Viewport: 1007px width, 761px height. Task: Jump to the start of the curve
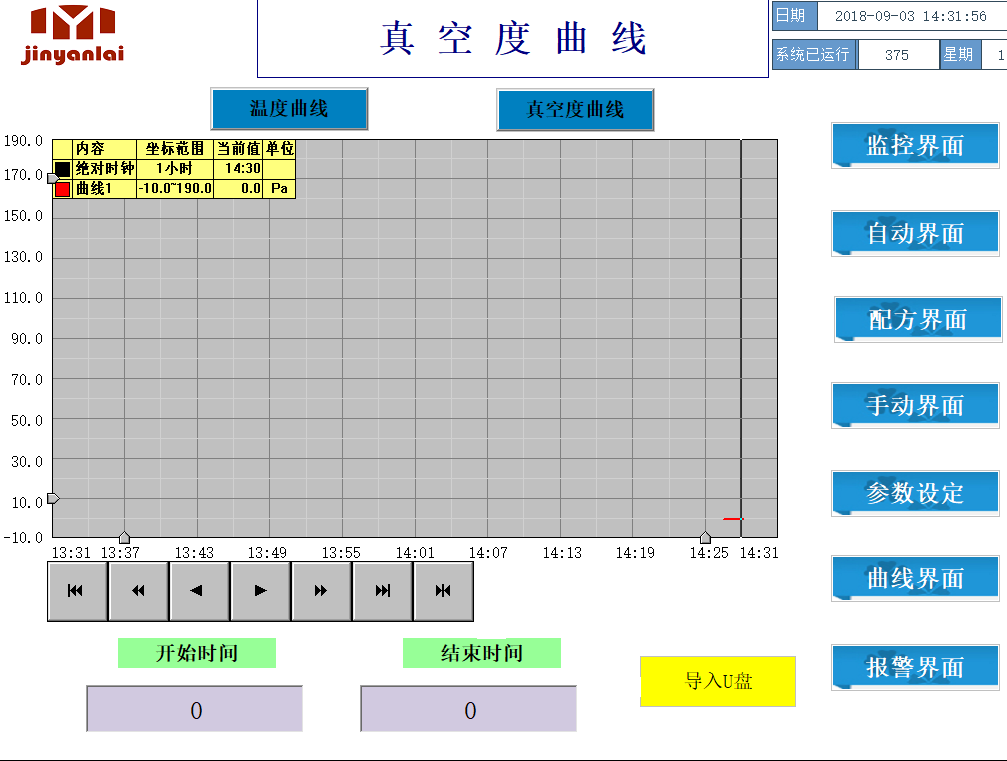pos(77,591)
